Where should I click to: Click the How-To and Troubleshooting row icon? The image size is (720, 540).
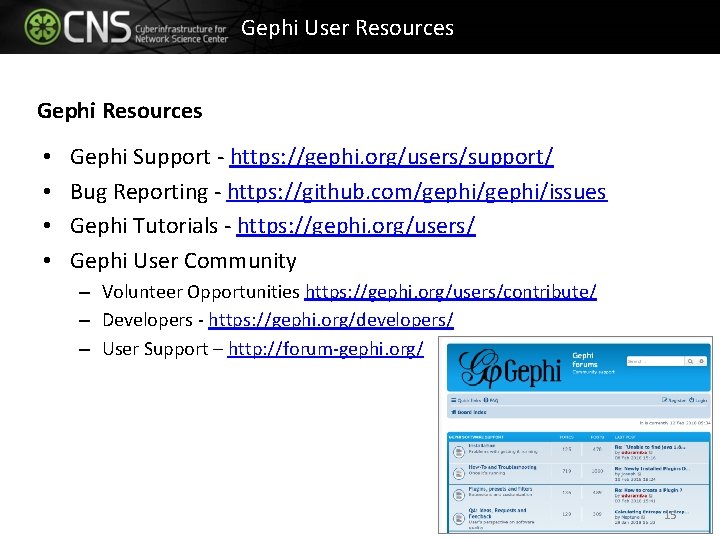[x=458, y=473]
